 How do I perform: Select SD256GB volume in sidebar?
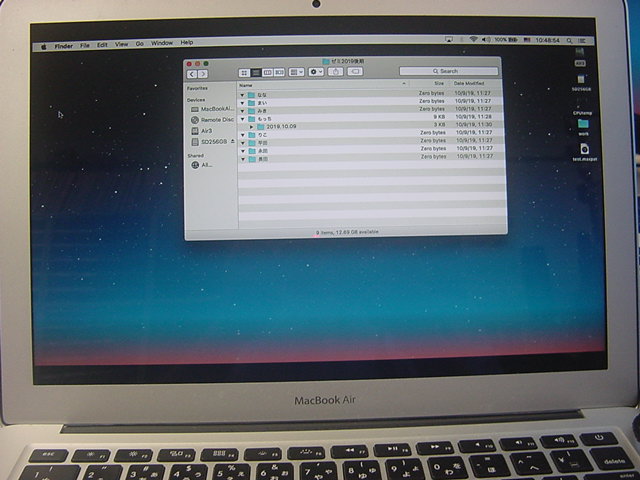click(209, 142)
